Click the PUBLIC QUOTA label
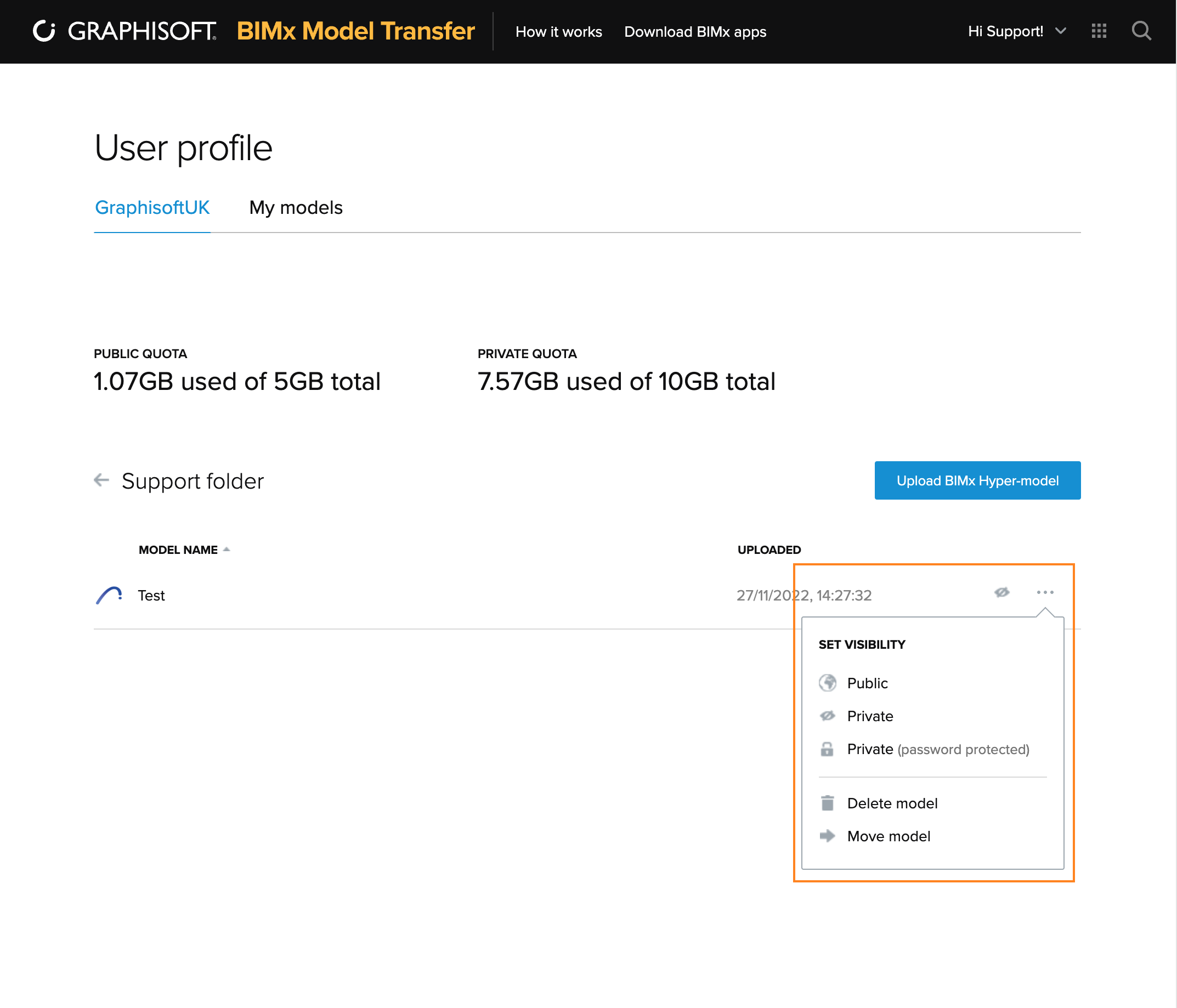The width and height of the screenshot is (1177, 1008). coord(140,354)
